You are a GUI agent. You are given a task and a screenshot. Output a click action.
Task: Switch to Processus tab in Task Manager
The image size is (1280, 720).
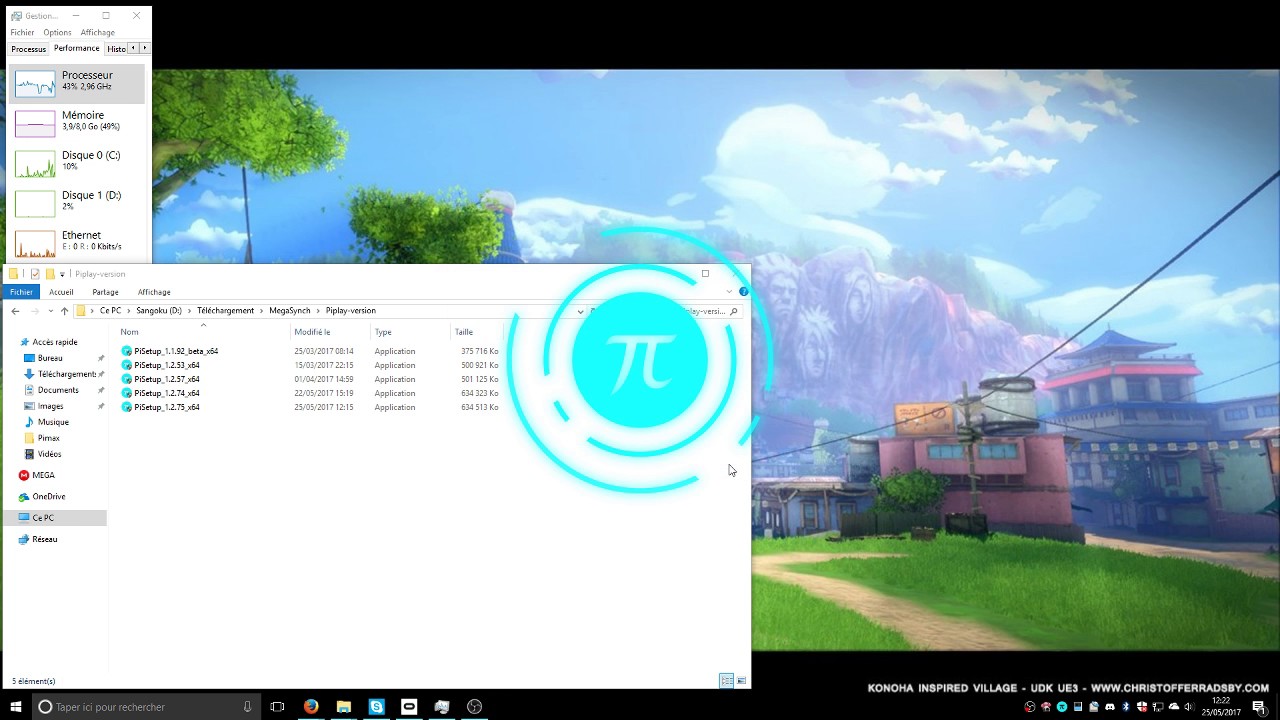tap(29, 49)
